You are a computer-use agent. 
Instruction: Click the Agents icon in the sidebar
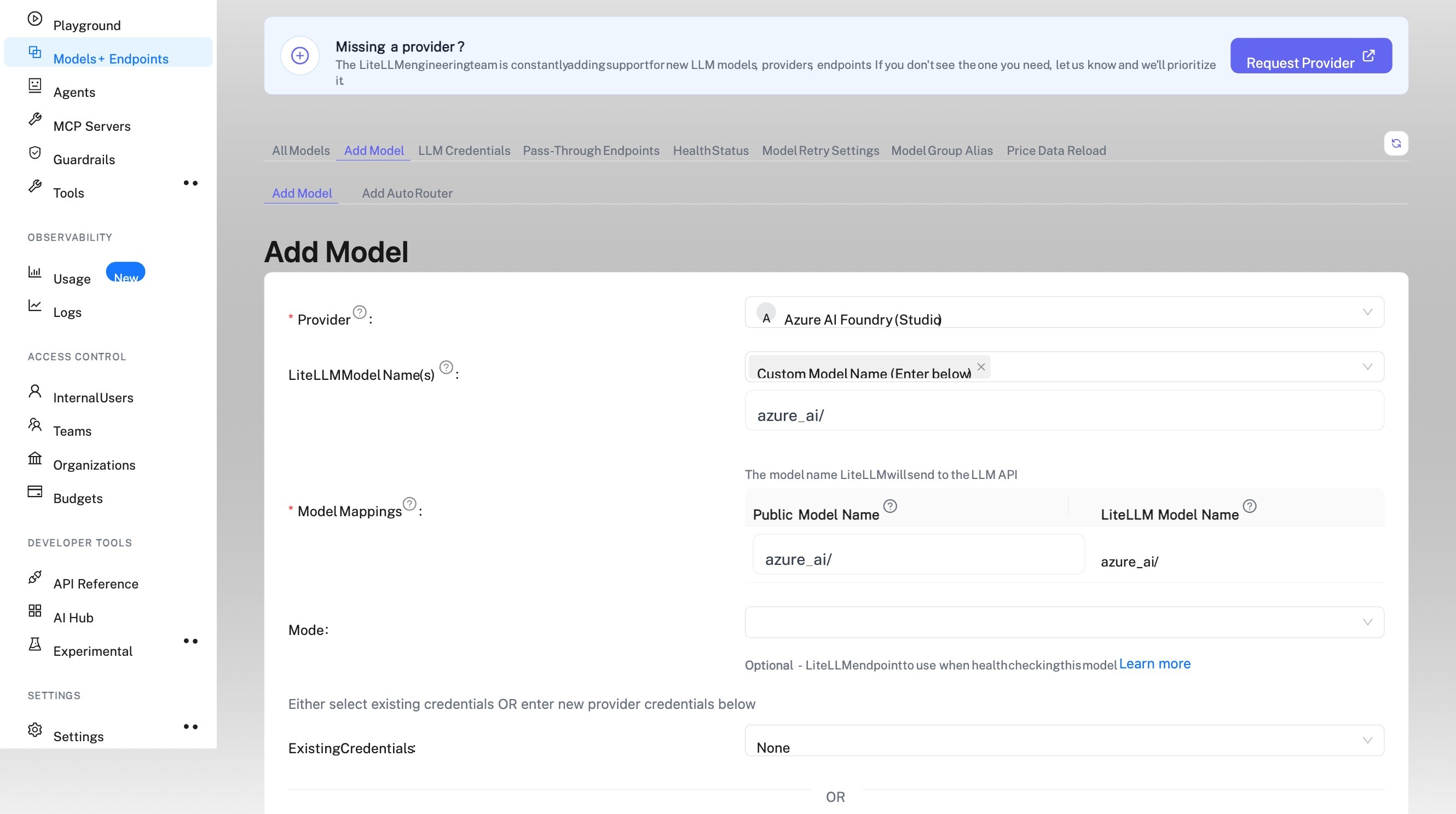(34, 85)
